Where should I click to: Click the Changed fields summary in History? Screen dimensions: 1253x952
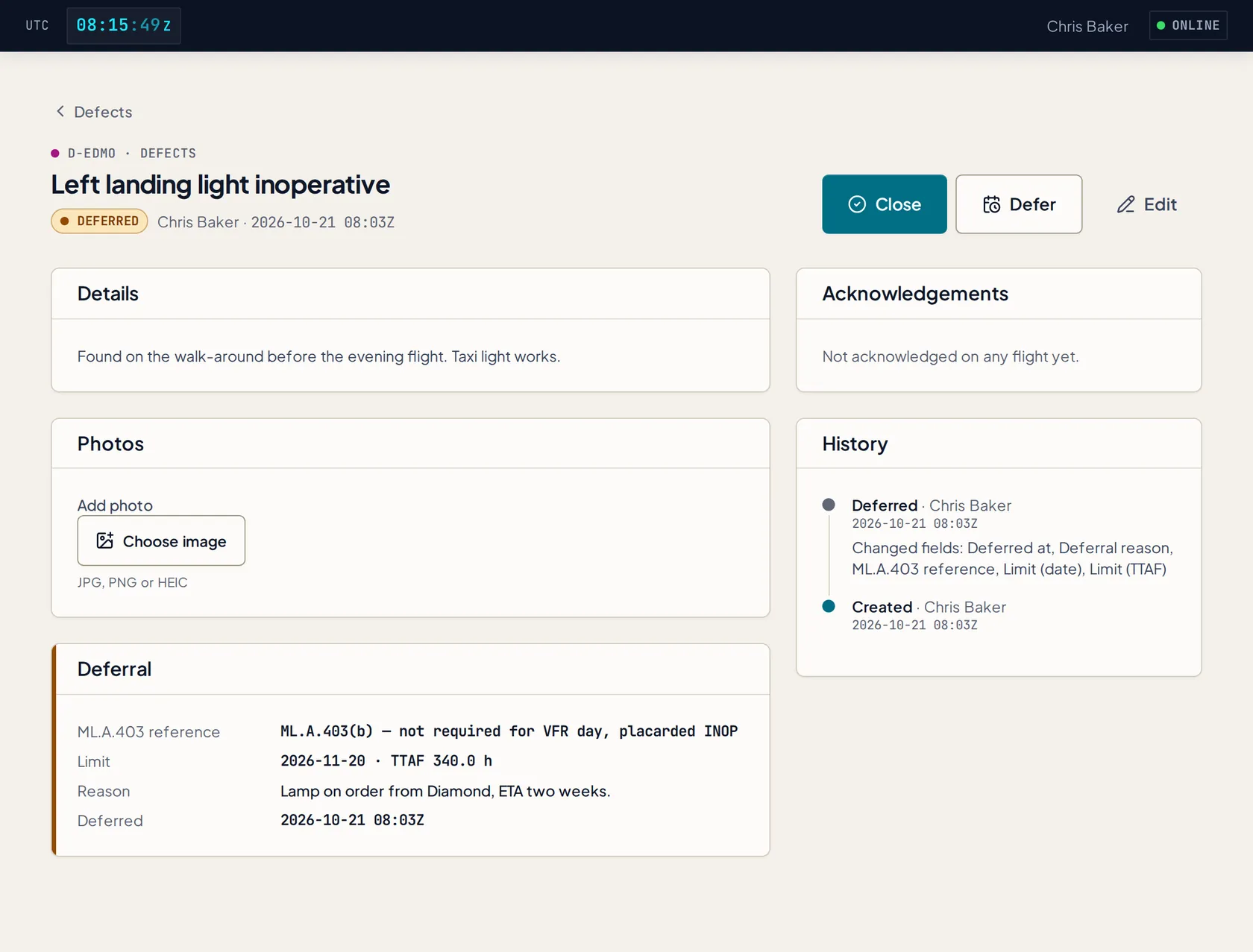pos(1012,558)
